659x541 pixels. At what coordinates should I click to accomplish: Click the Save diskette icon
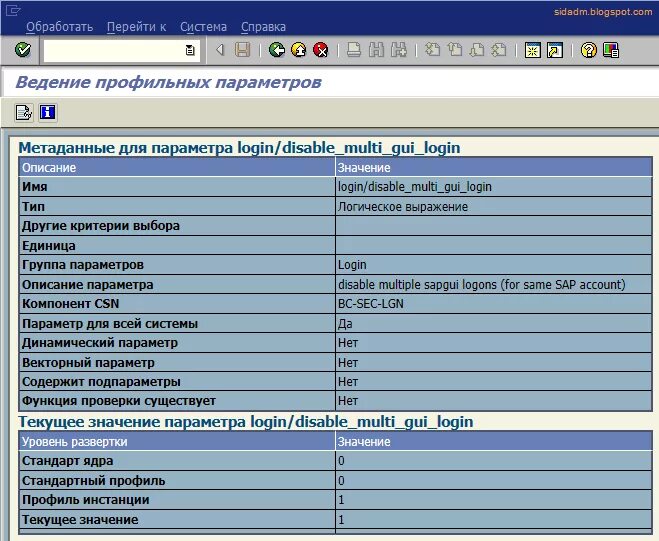[x=243, y=50]
